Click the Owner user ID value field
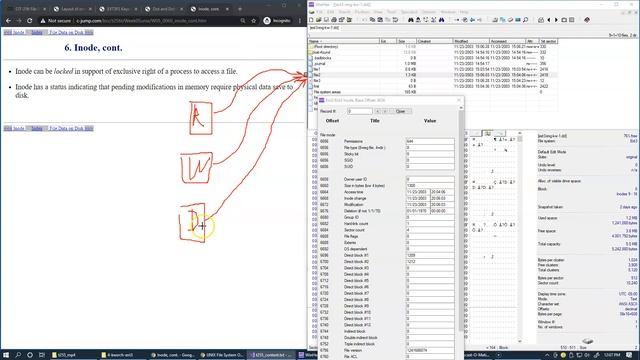 430,179
